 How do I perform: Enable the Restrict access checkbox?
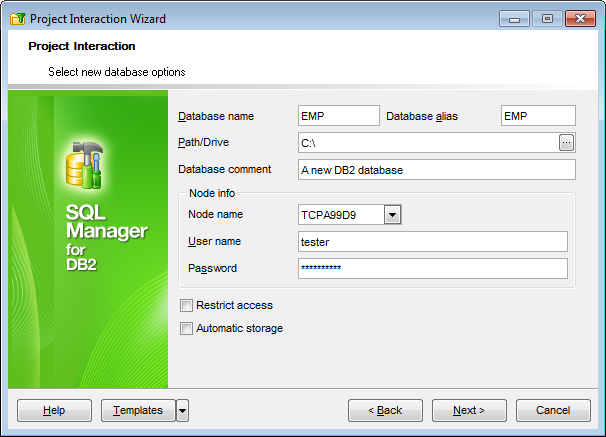click(x=186, y=306)
